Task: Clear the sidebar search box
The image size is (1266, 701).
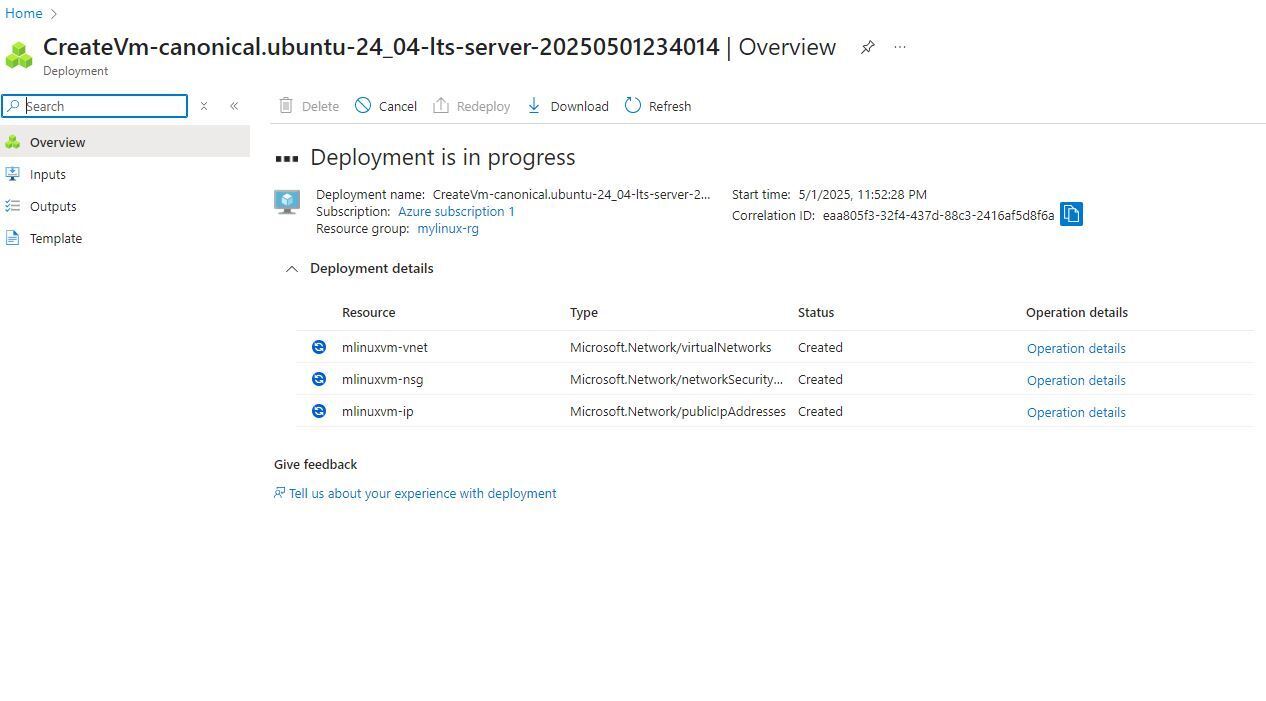Action: [204, 106]
